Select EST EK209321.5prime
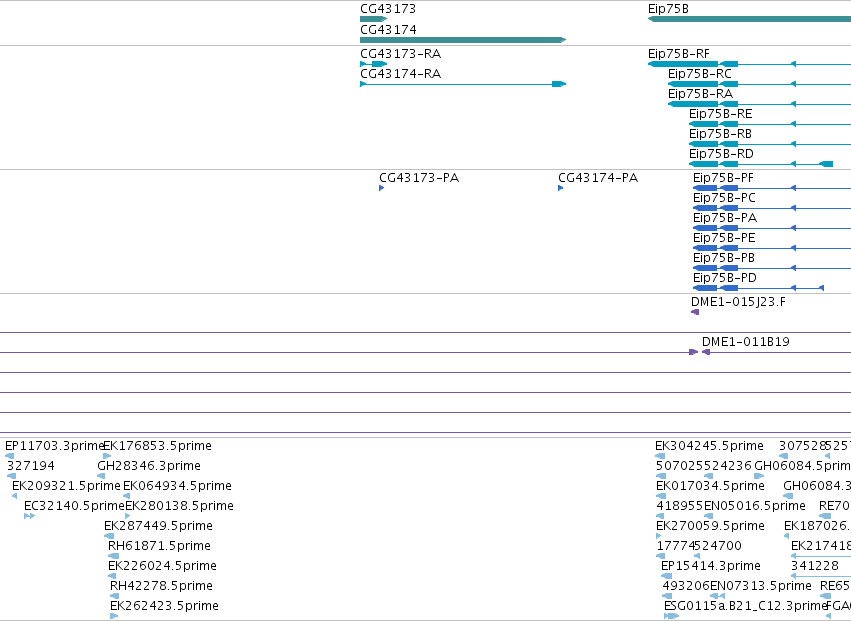Image resolution: width=851 pixels, height=621 pixels. (x=66, y=486)
